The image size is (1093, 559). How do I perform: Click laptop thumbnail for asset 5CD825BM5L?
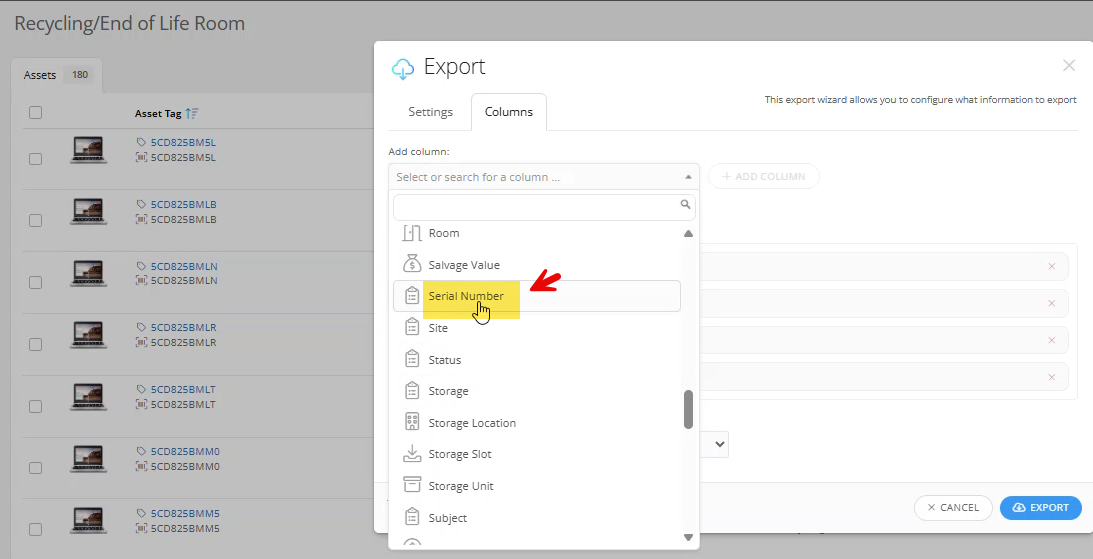tap(89, 150)
